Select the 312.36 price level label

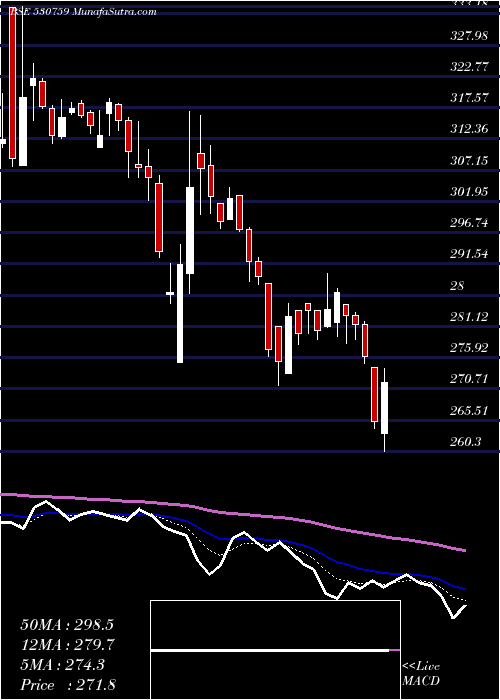[469, 129]
